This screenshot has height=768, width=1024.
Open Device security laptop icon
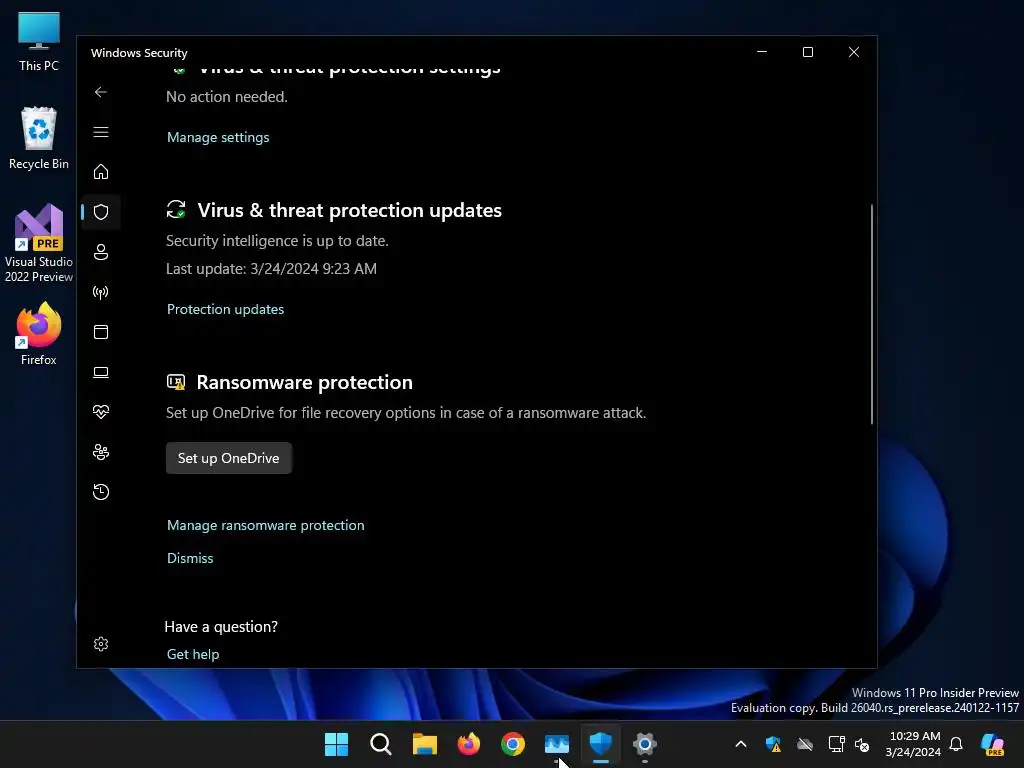[x=101, y=372]
